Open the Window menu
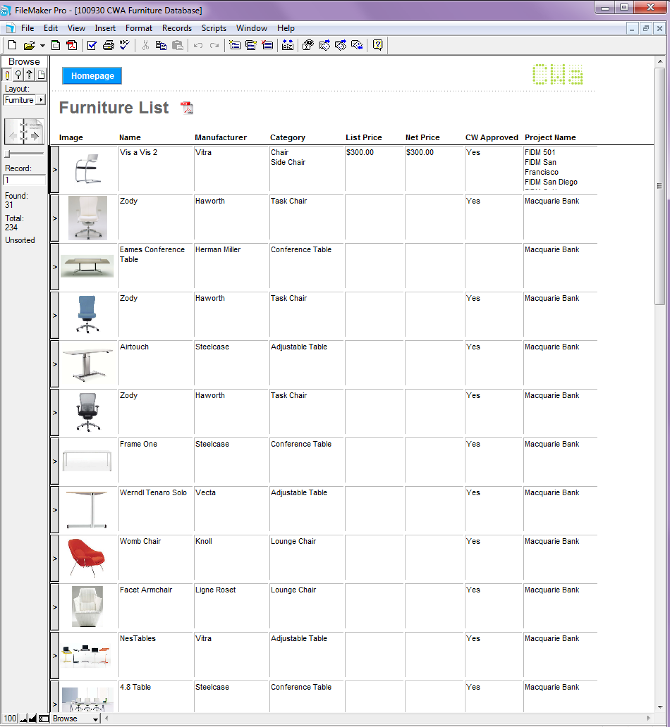The height and width of the screenshot is (727, 670). (x=251, y=28)
